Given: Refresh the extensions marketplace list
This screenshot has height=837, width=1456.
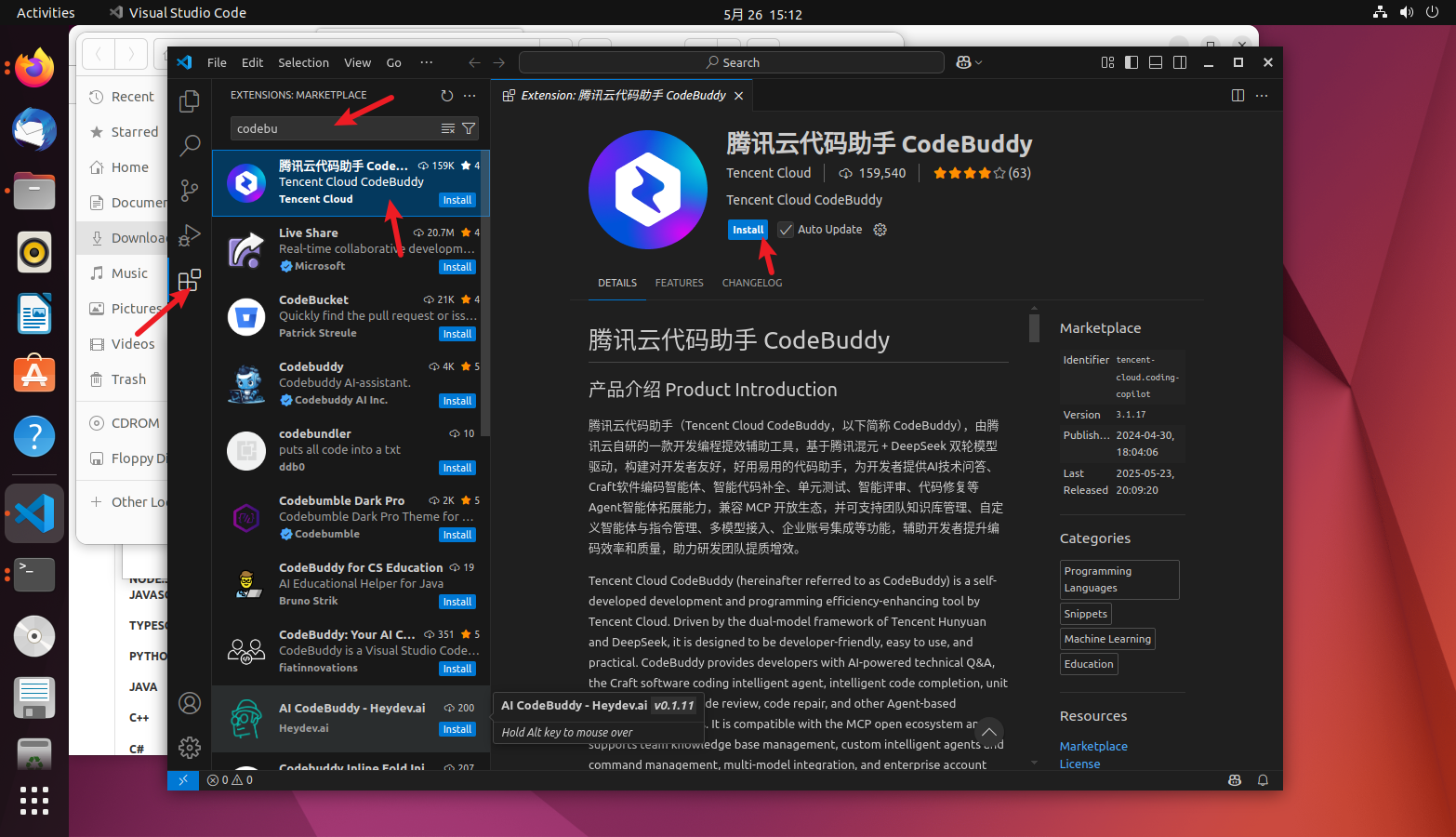Looking at the screenshot, I should coord(447,95).
